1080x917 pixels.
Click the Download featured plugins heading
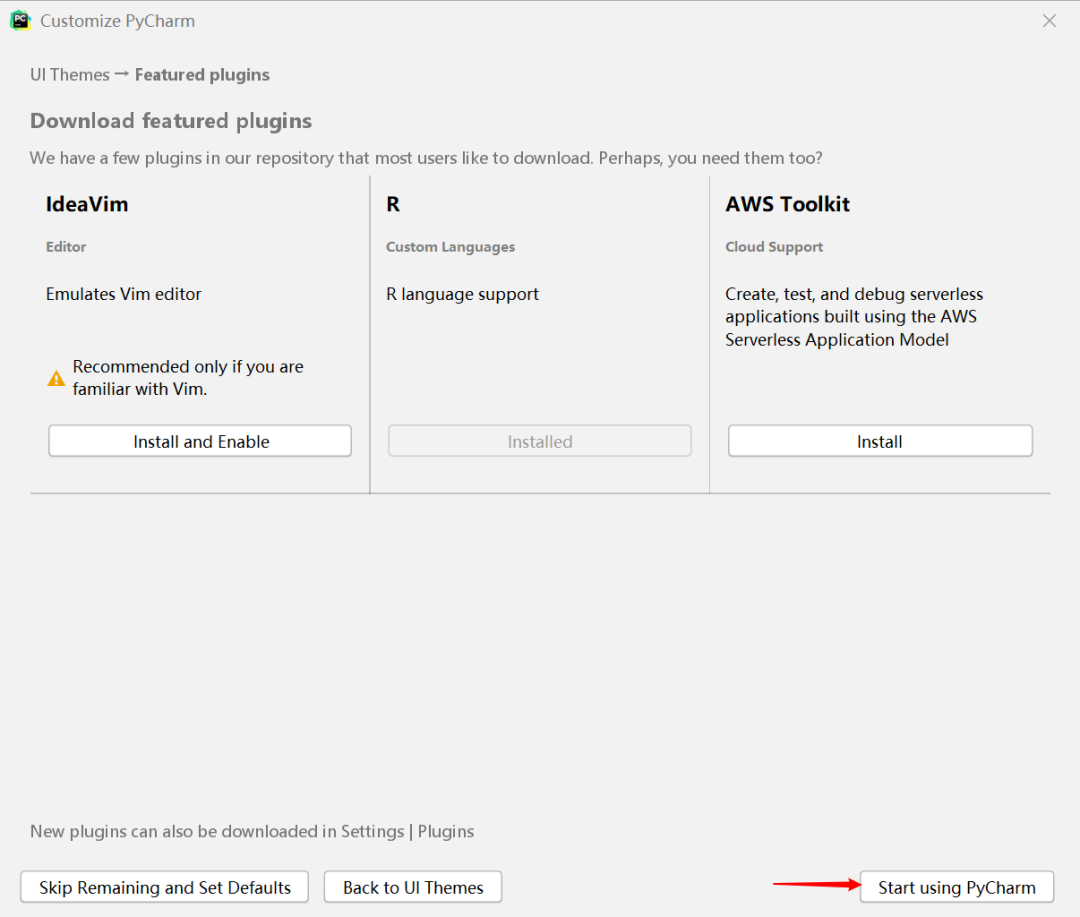(171, 121)
